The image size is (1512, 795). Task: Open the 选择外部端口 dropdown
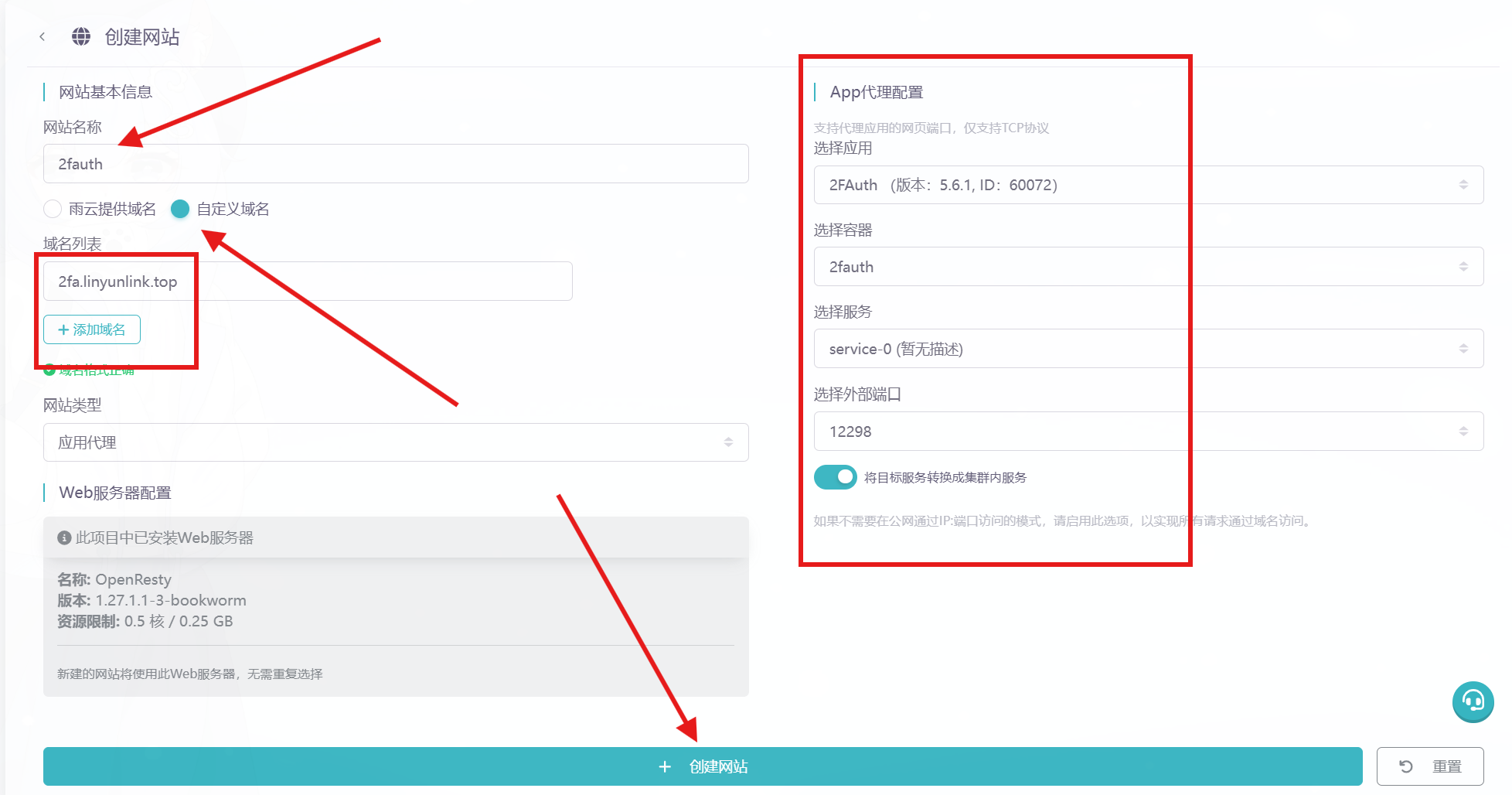(x=1148, y=432)
